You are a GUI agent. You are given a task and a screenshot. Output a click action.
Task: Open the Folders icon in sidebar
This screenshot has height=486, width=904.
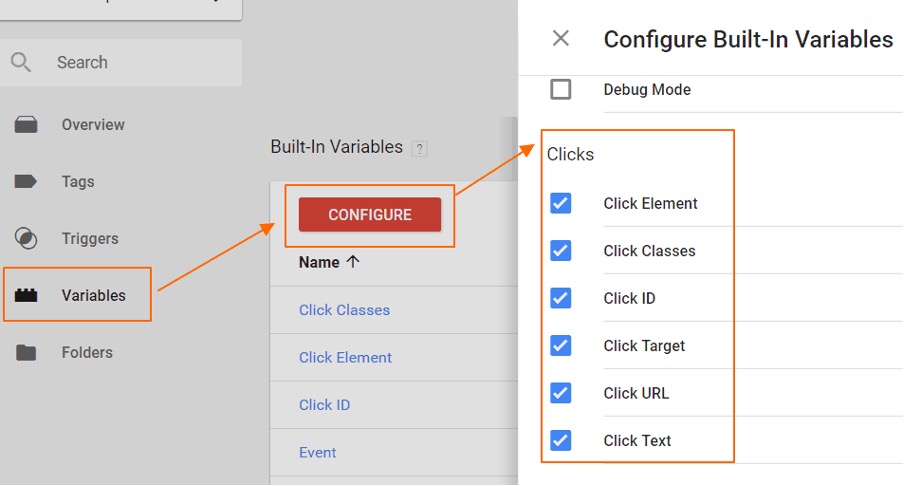pyautogui.click(x=26, y=352)
